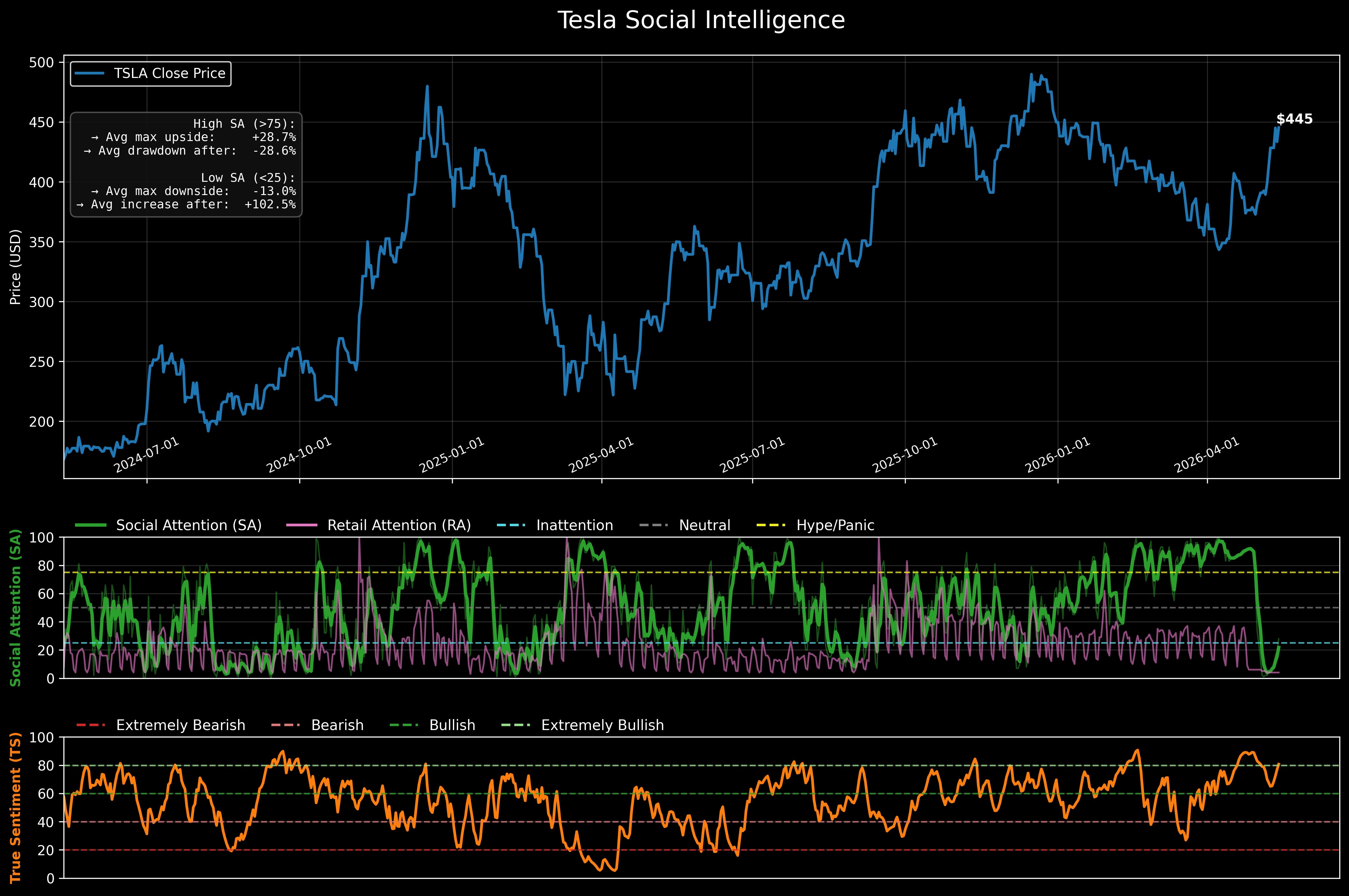Click the 'Avg increase after: +102.5%' line
Image resolution: width=1349 pixels, height=896 pixels.
tap(186, 204)
